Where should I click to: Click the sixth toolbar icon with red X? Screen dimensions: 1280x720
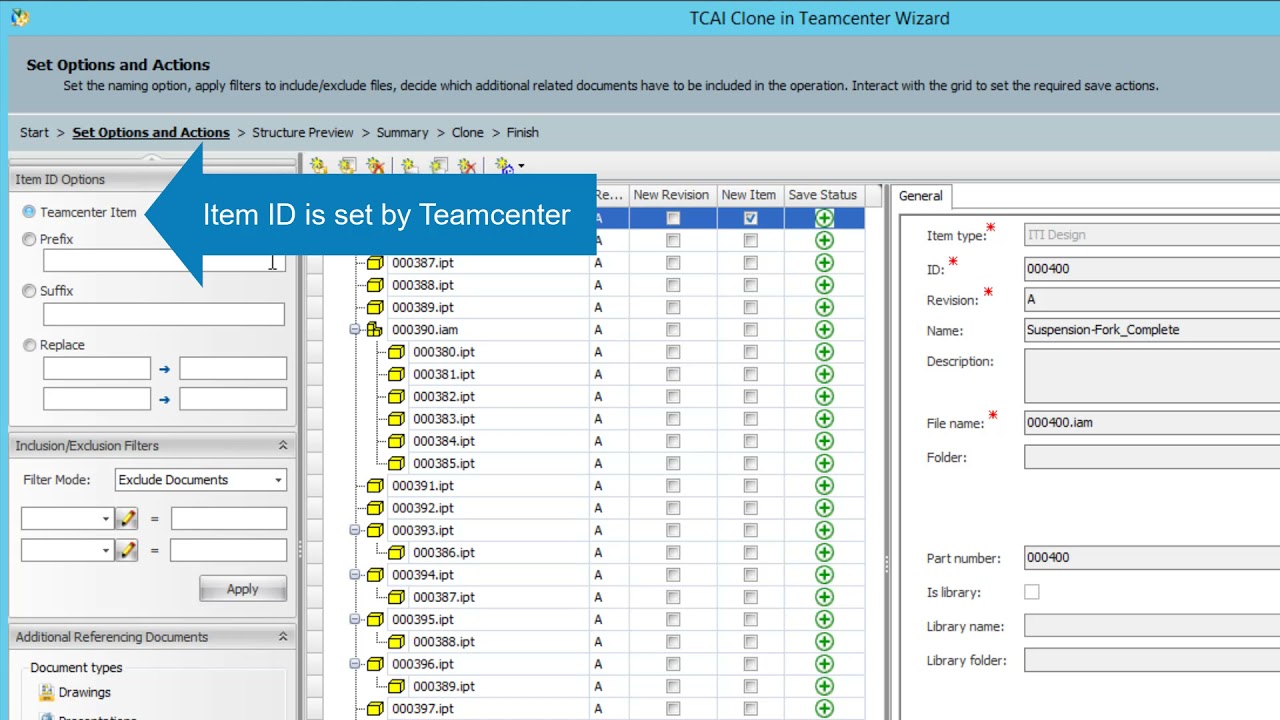[x=466, y=166]
